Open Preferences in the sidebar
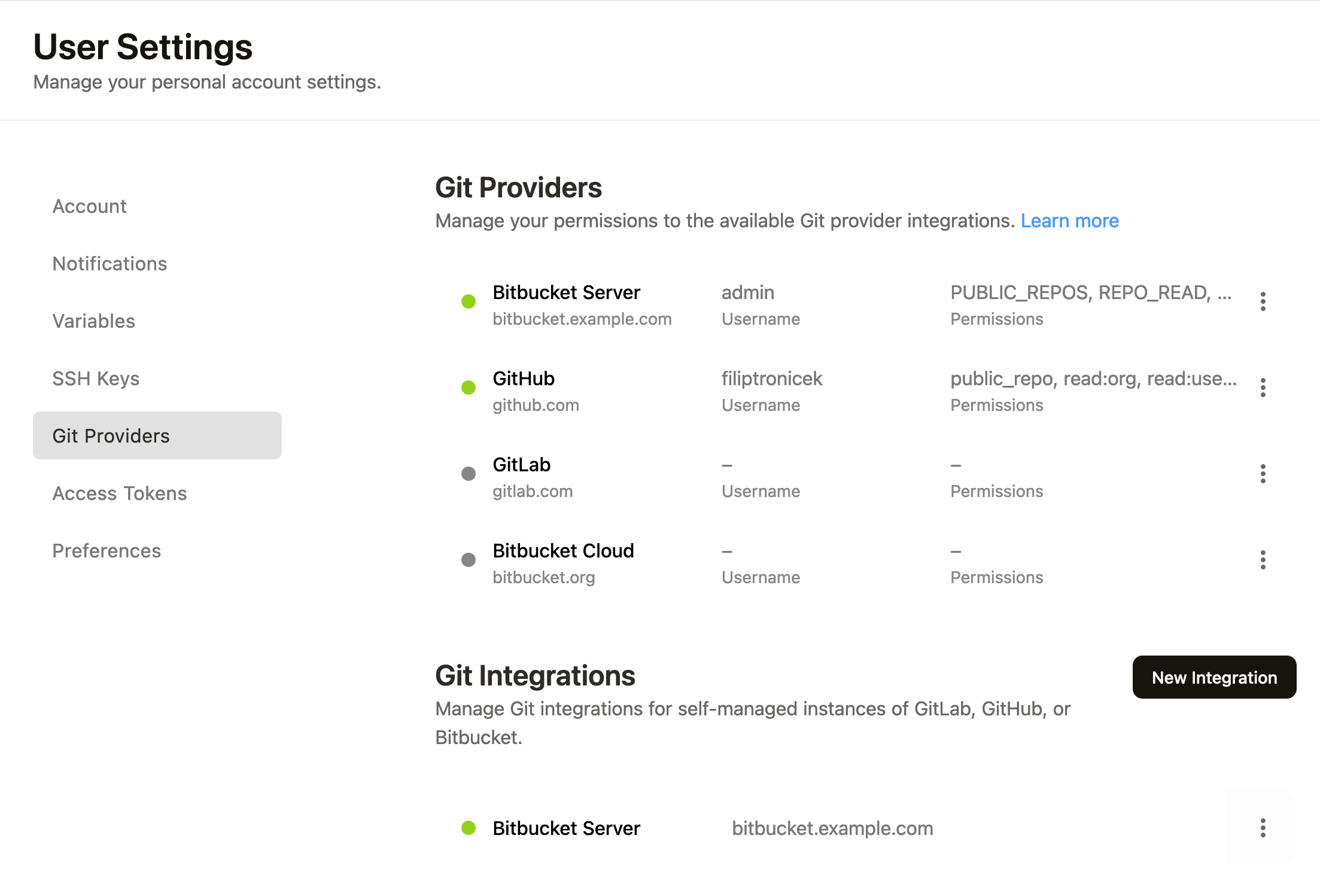Screen dimensions: 1320x896 coord(107,551)
